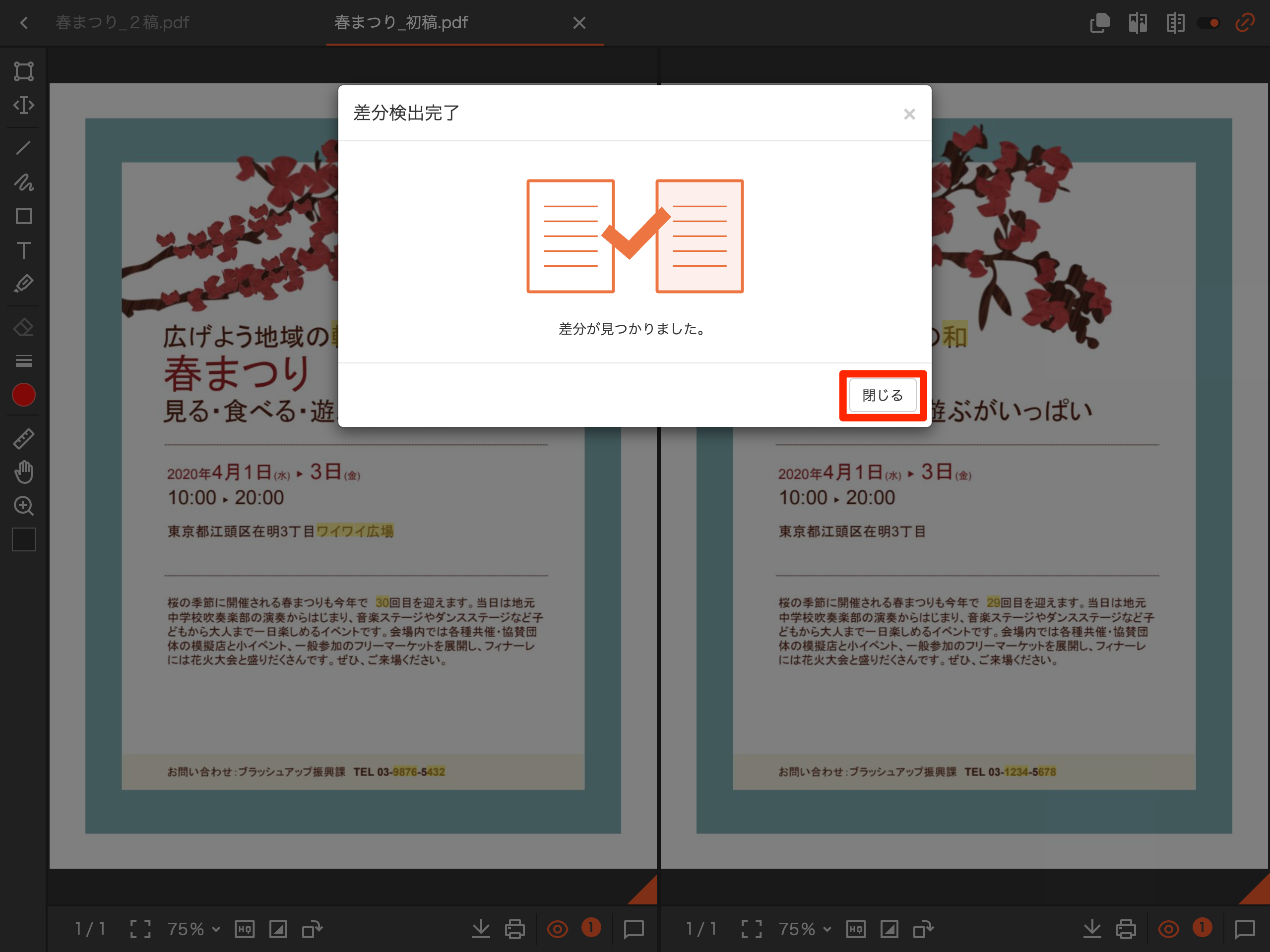Select the rectangle shape tool
Screen dimensions: 1270x952
click(x=23, y=216)
